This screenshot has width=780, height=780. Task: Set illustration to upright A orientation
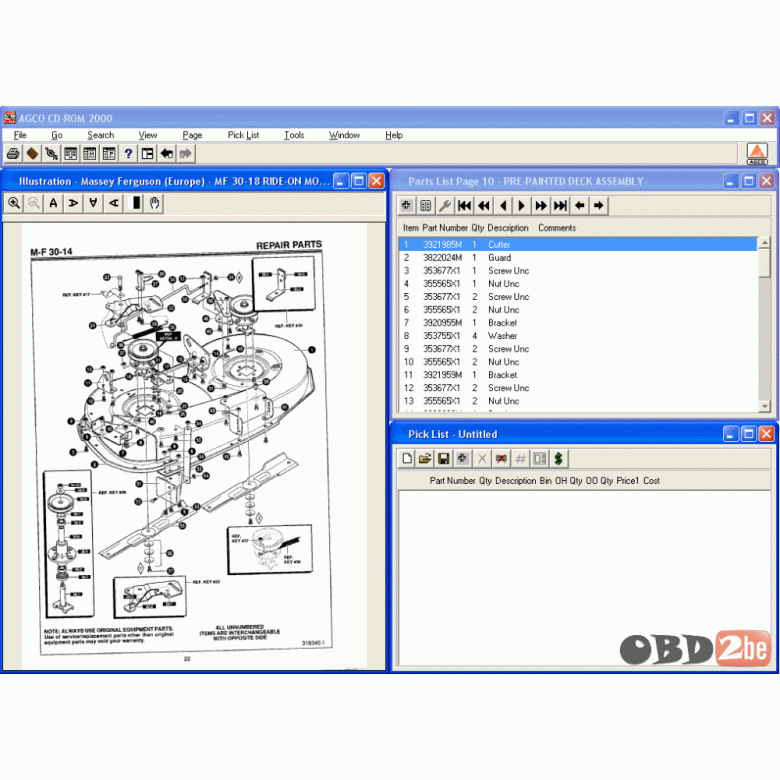coord(54,203)
